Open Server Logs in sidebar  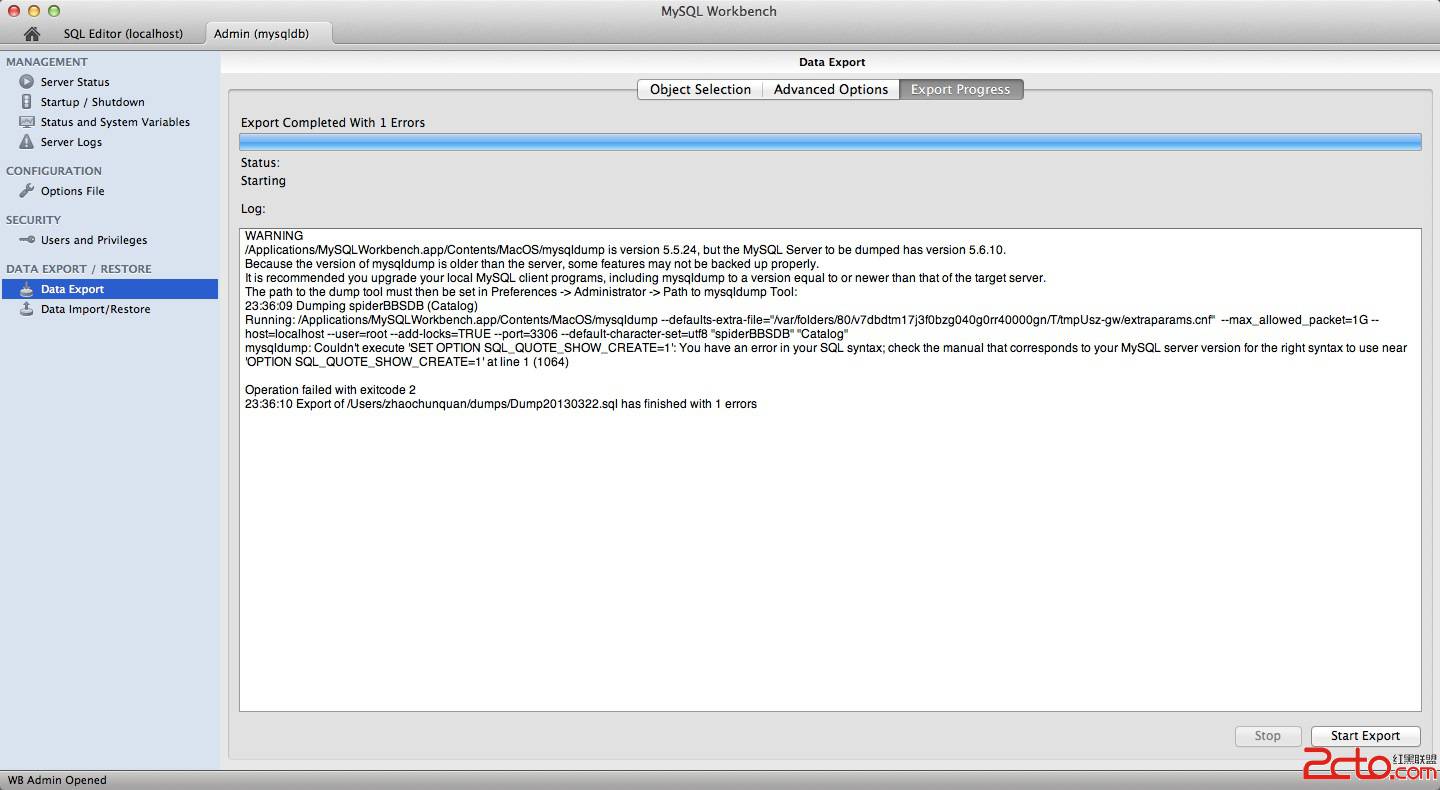coord(71,142)
